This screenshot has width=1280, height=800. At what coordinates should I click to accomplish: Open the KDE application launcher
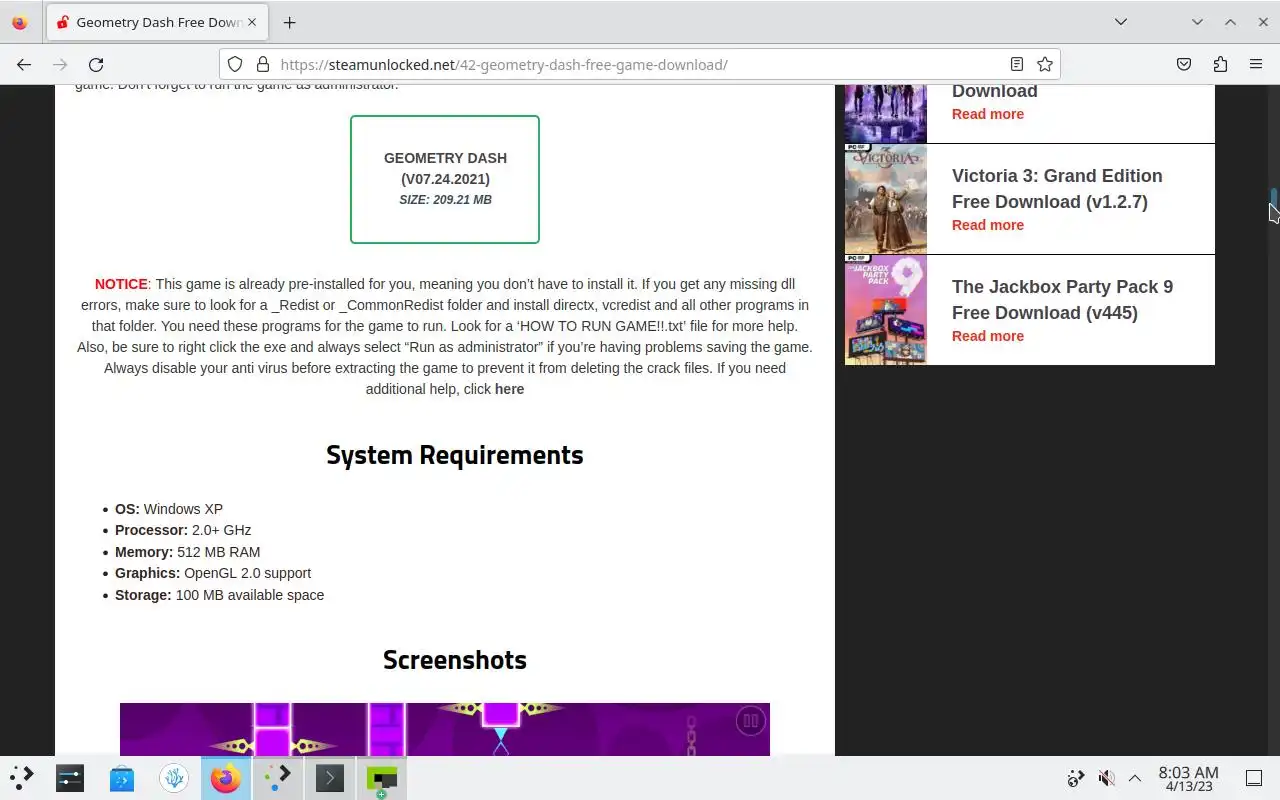tap(21, 778)
